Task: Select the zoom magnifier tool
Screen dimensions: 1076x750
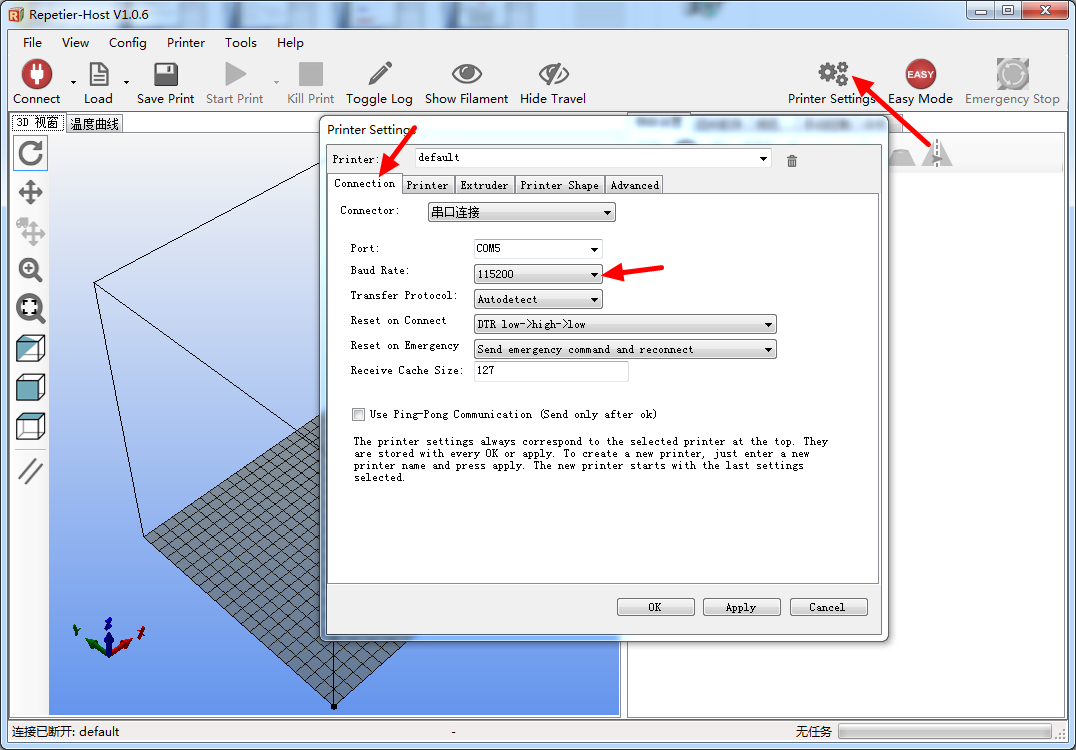Action: [31, 270]
